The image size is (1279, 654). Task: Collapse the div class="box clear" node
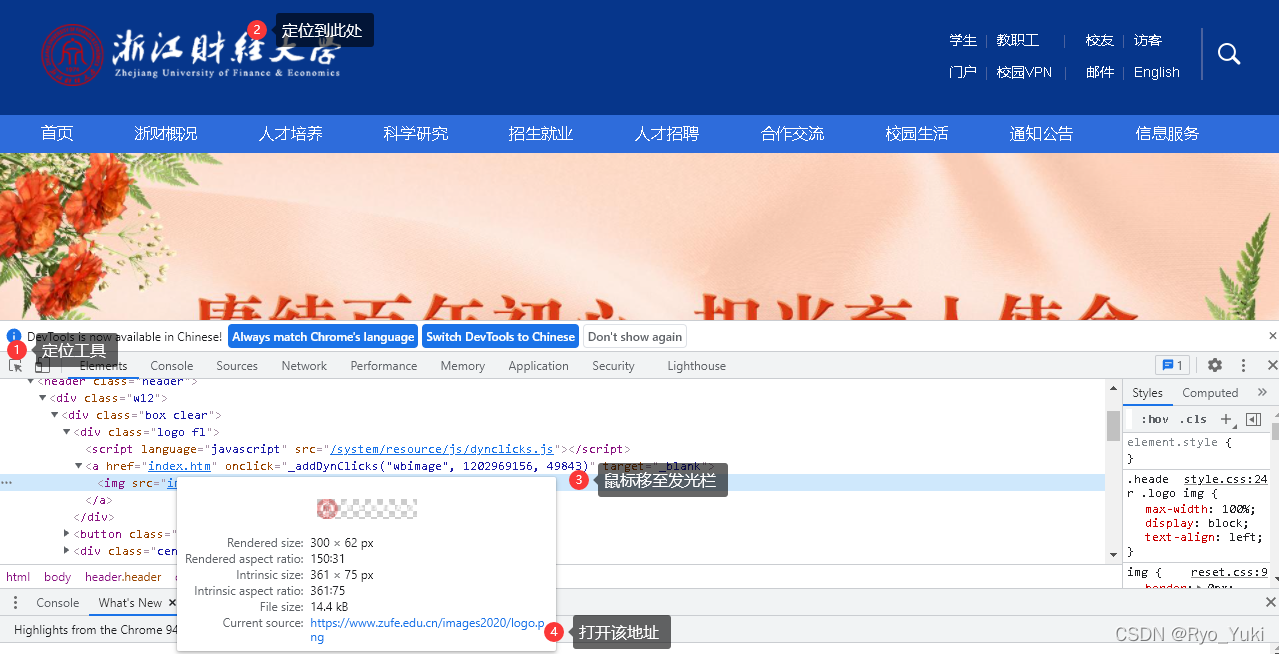55,415
